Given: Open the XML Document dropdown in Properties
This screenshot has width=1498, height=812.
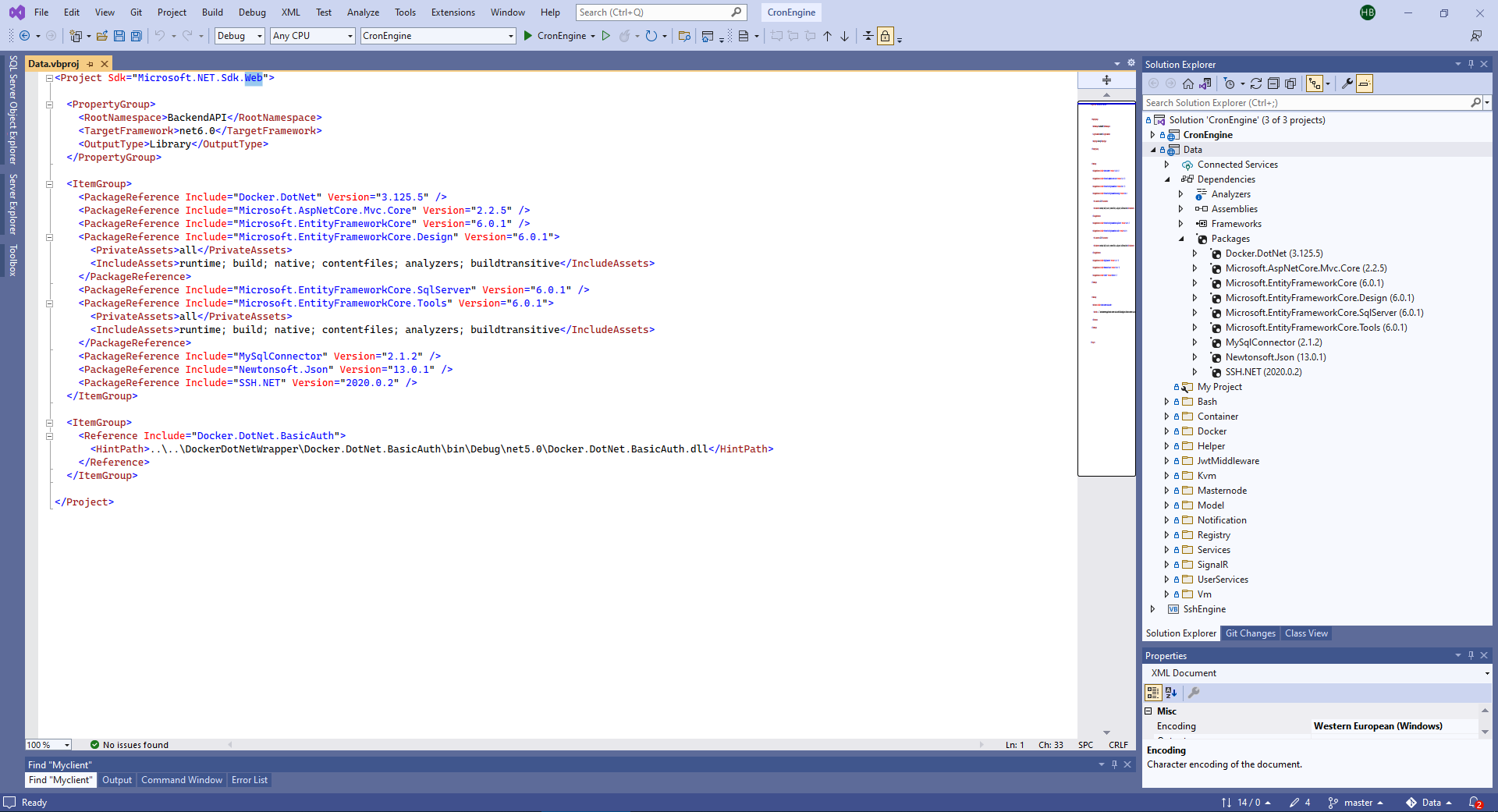Looking at the screenshot, I should click(x=1318, y=673).
